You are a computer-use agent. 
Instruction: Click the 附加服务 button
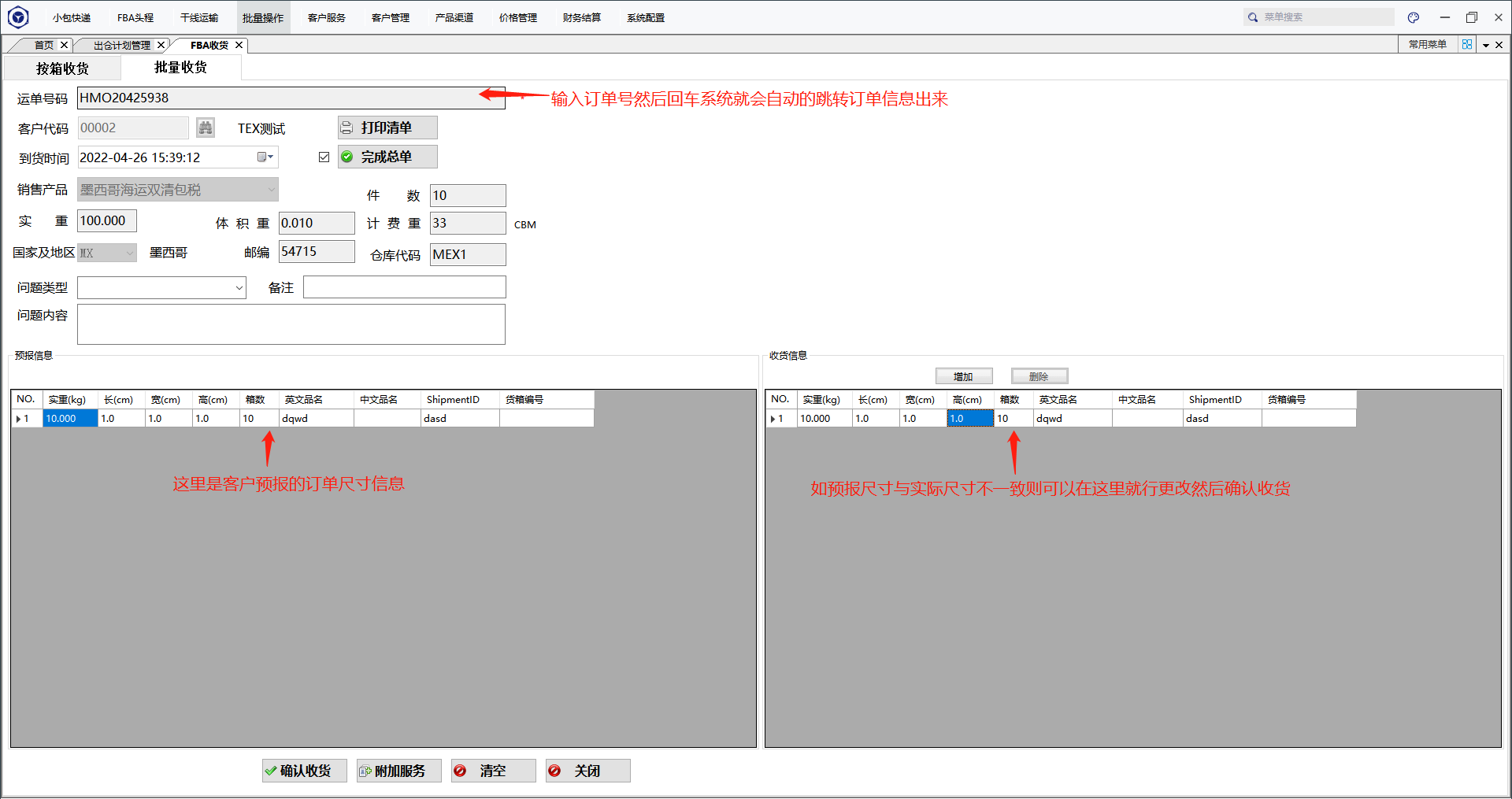(398, 771)
